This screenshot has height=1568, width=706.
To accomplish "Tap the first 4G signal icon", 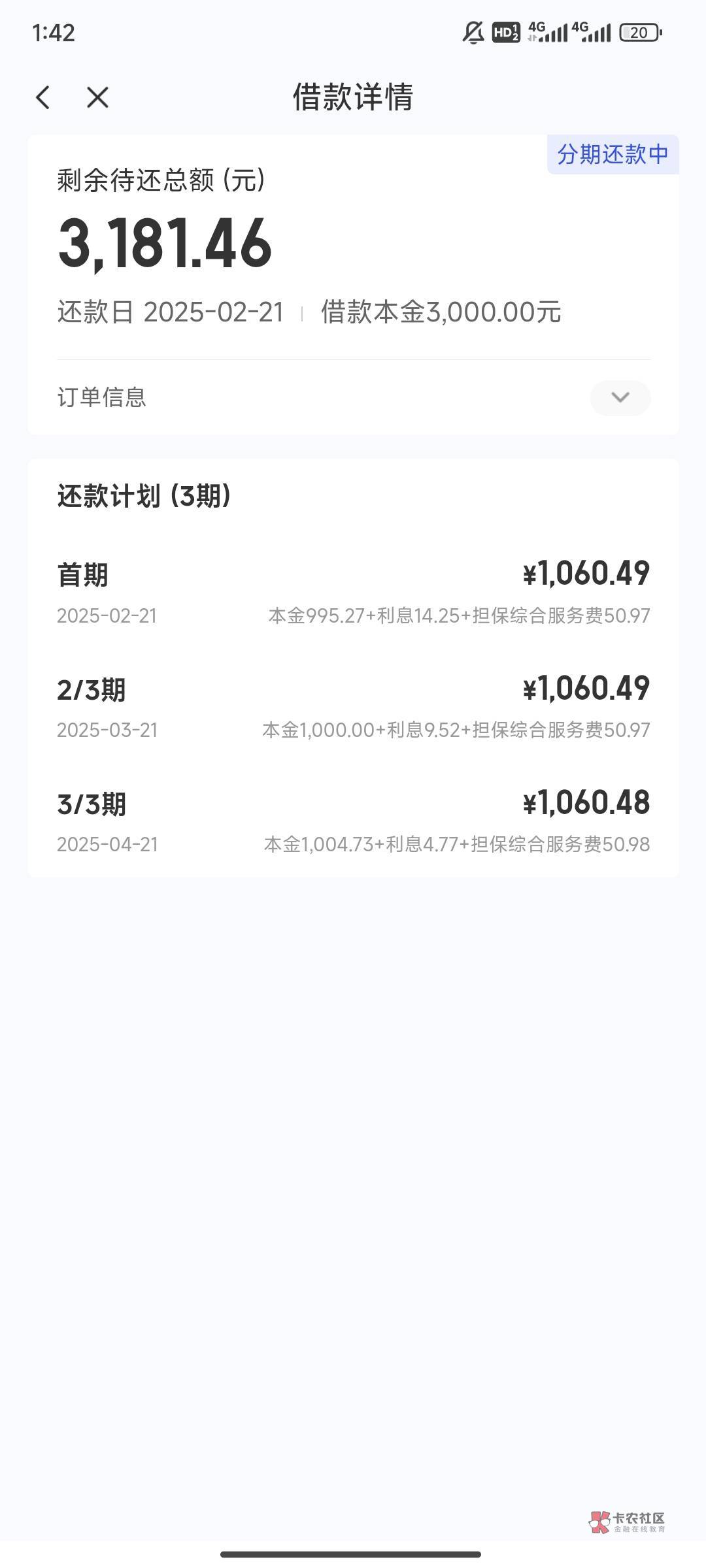I will [548, 32].
